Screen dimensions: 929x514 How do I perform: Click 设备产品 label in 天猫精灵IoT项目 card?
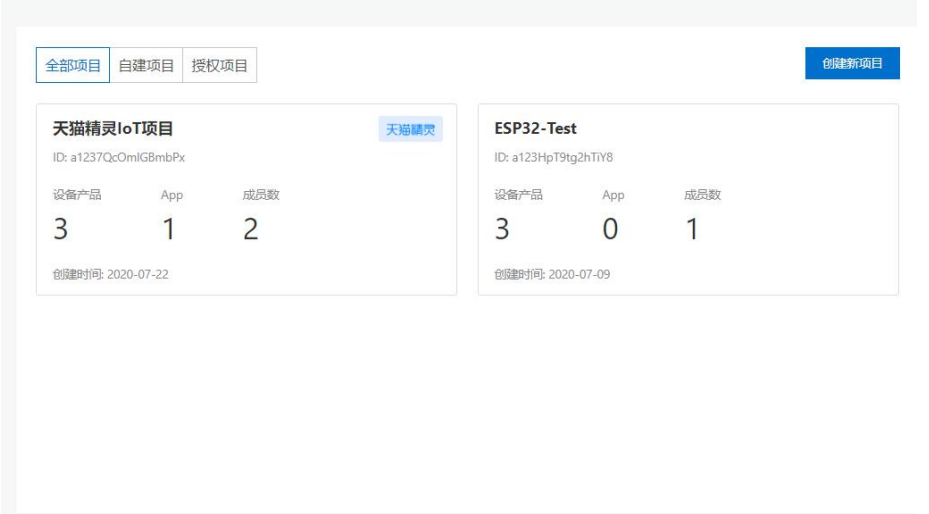[x=77, y=195]
